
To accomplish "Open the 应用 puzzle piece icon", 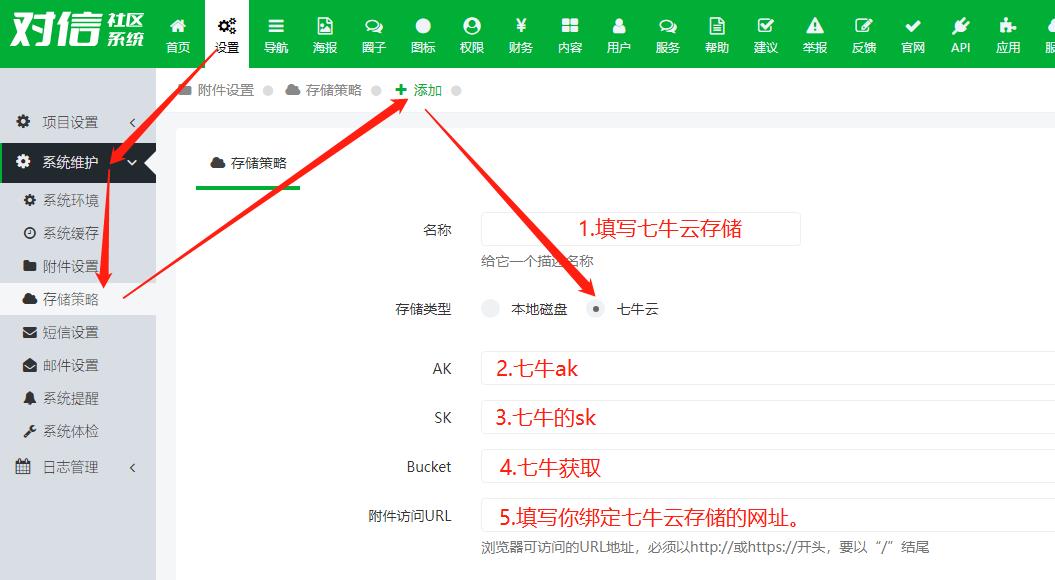I will tap(1008, 26).
